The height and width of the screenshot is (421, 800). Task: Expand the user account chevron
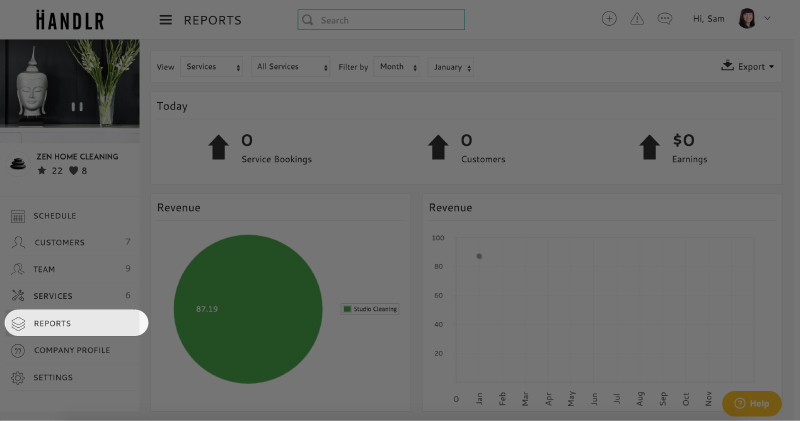pos(768,18)
